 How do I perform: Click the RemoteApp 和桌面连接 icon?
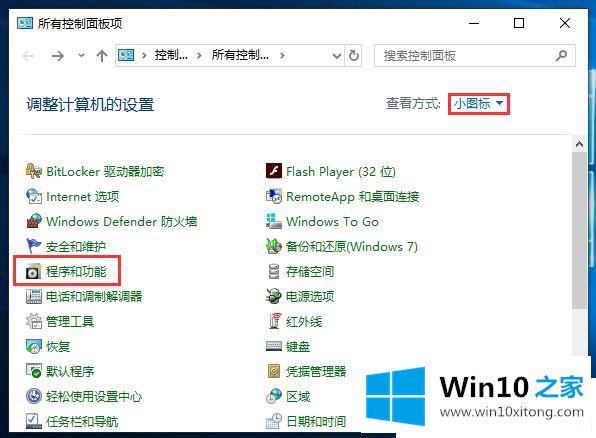tap(274, 197)
